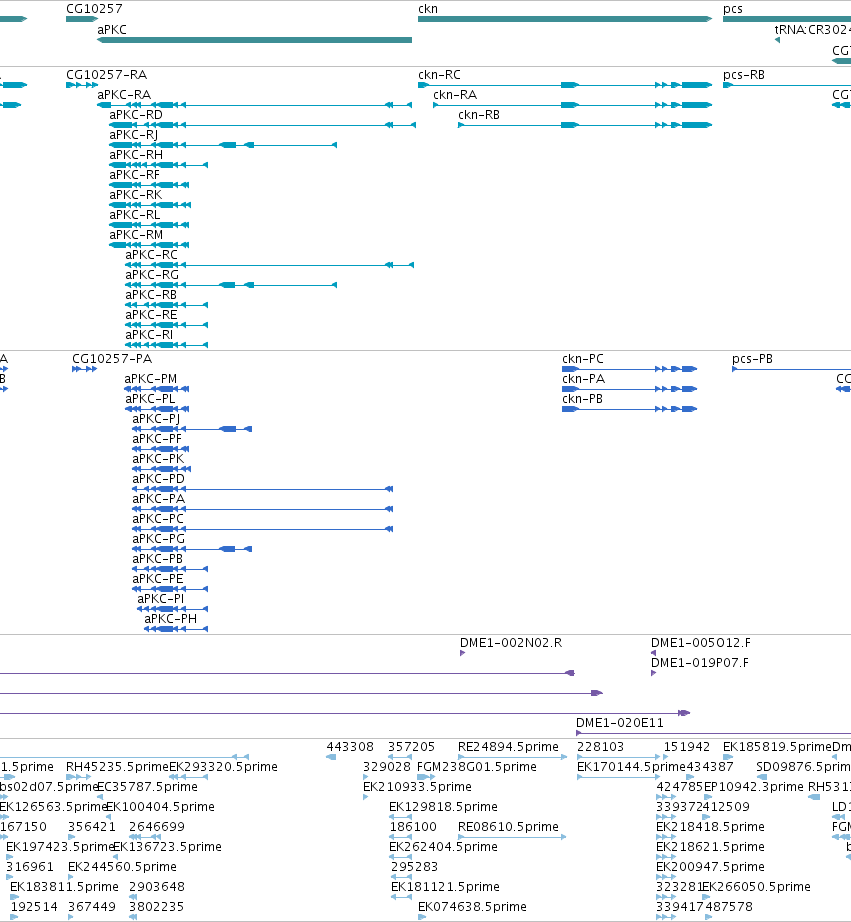Click the EK074638.5prime label
Screen dimensions: 851x922
click(472, 907)
